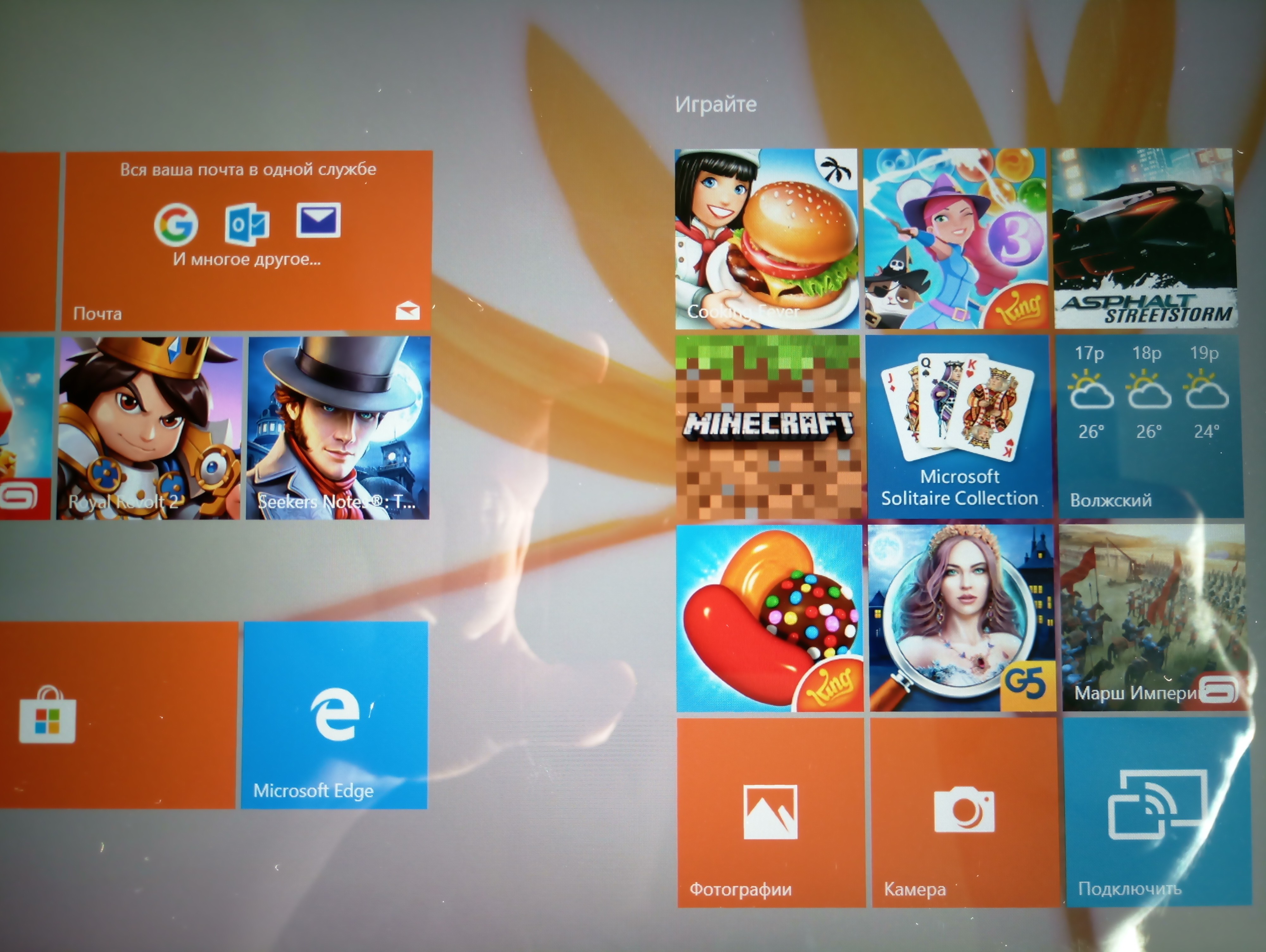The height and width of the screenshot is (952, 1266).
Task: Click 'Вся ваша почта в одной службе' text
Action: pyautogui.click(x=248, y=169)
